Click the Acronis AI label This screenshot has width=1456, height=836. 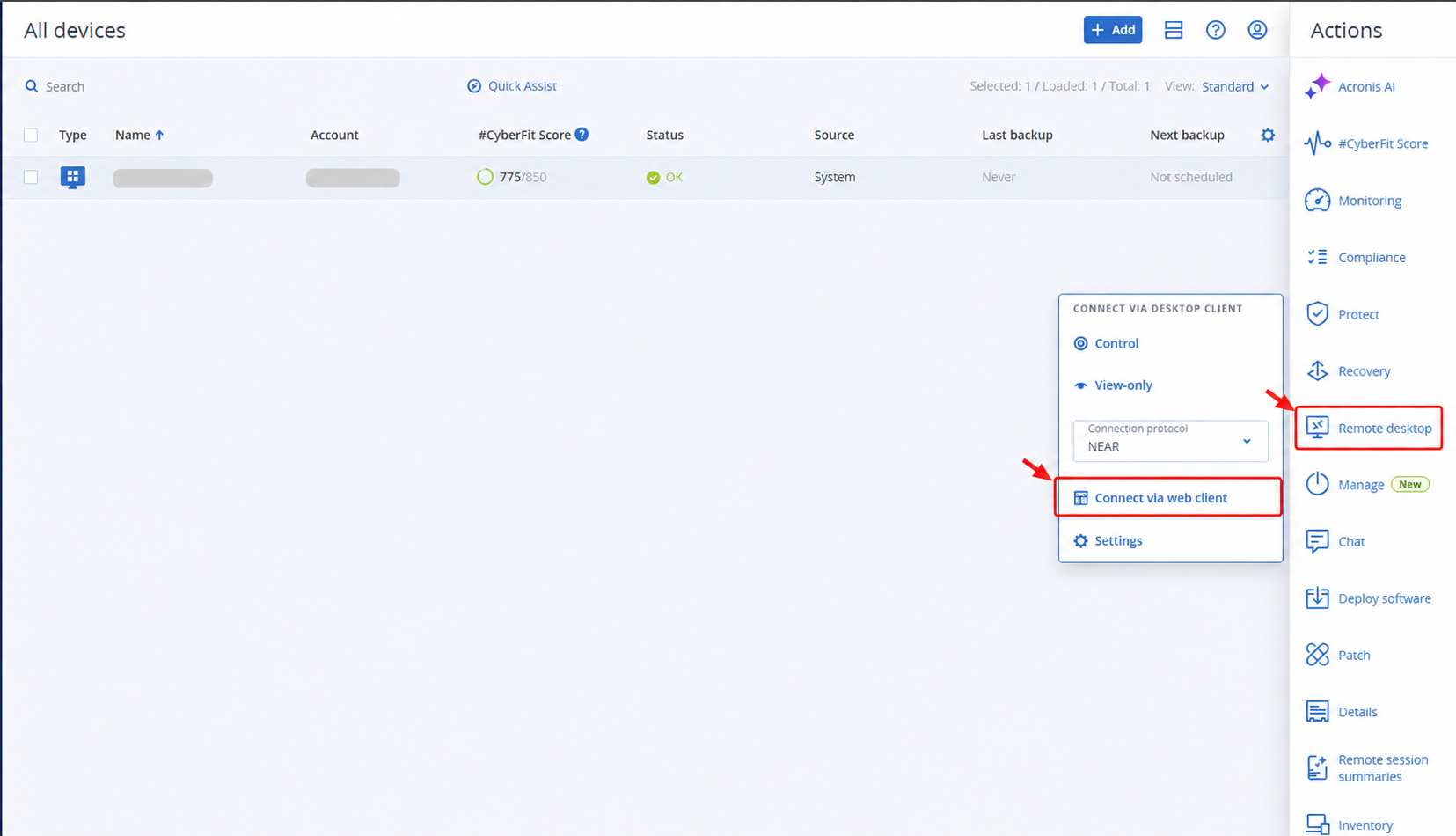click(1366, 86)
